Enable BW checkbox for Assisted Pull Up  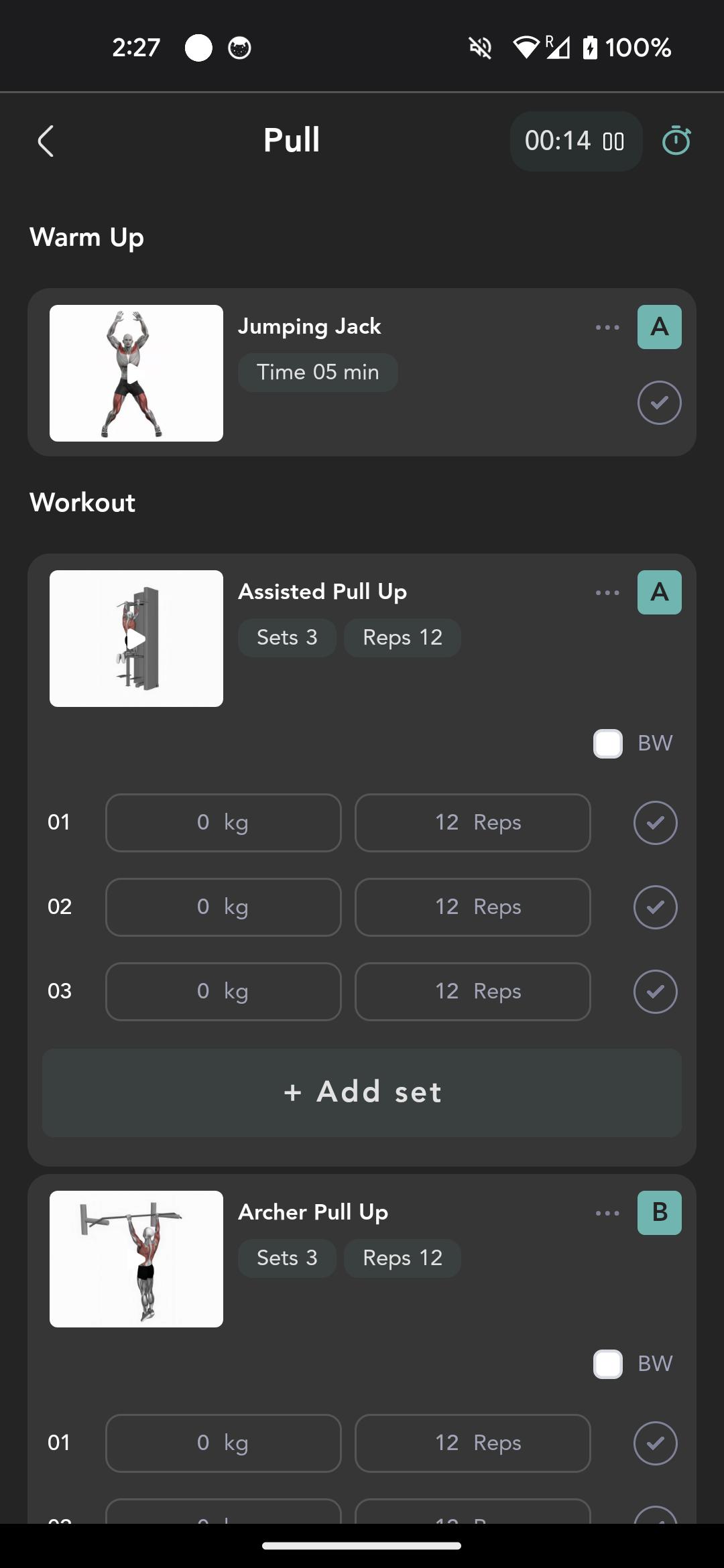[x=608, y=744]
